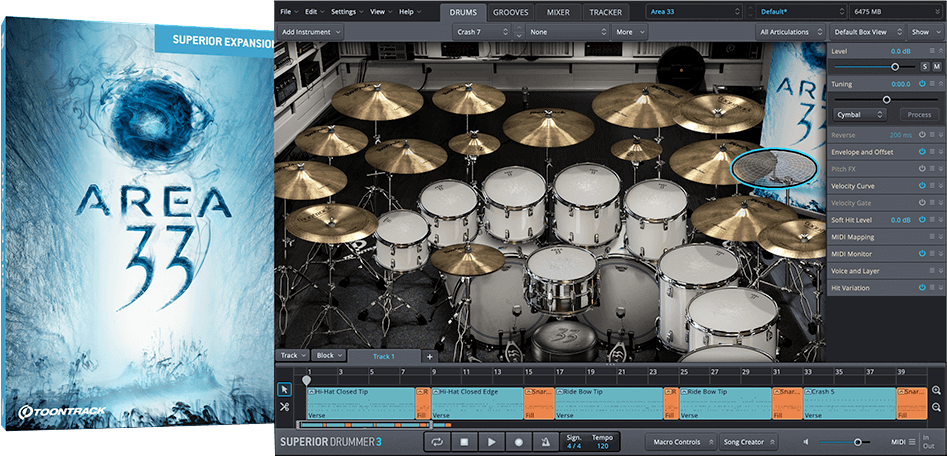Zoom out on the song track

pyautogui.click(x=936, y=408)
